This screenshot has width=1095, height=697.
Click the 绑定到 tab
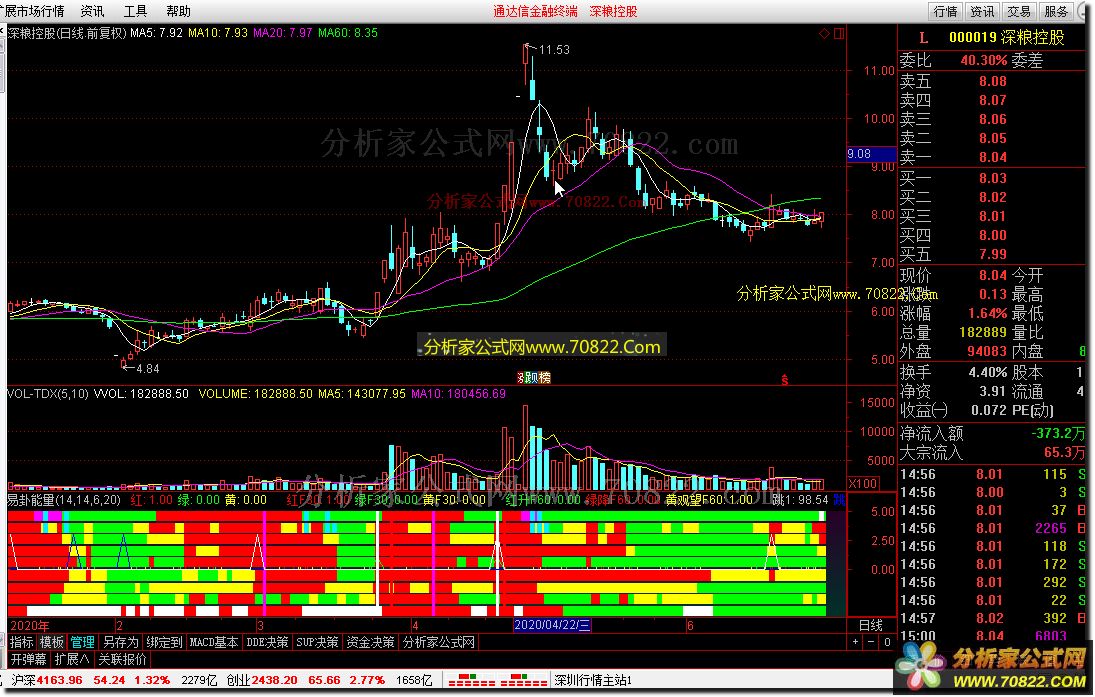tap(164, 643)
